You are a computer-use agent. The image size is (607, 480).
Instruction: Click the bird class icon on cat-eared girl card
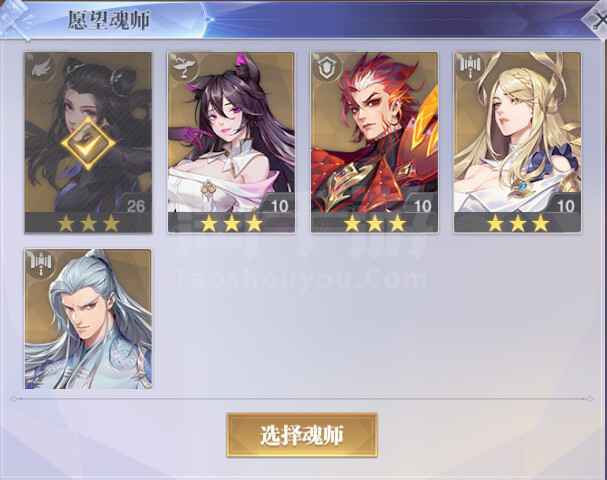(183, 68)
